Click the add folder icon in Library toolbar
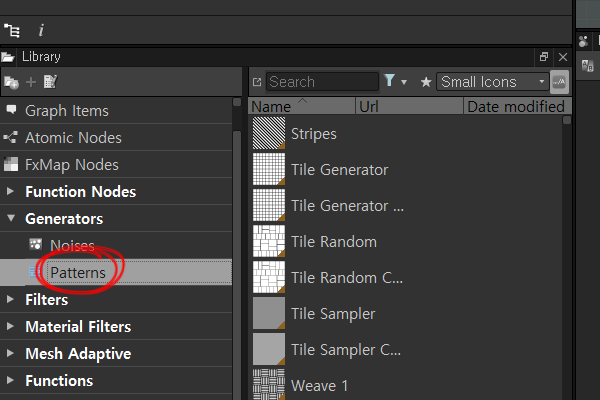This screenshot has width=600, height=400. click(11, 82)
